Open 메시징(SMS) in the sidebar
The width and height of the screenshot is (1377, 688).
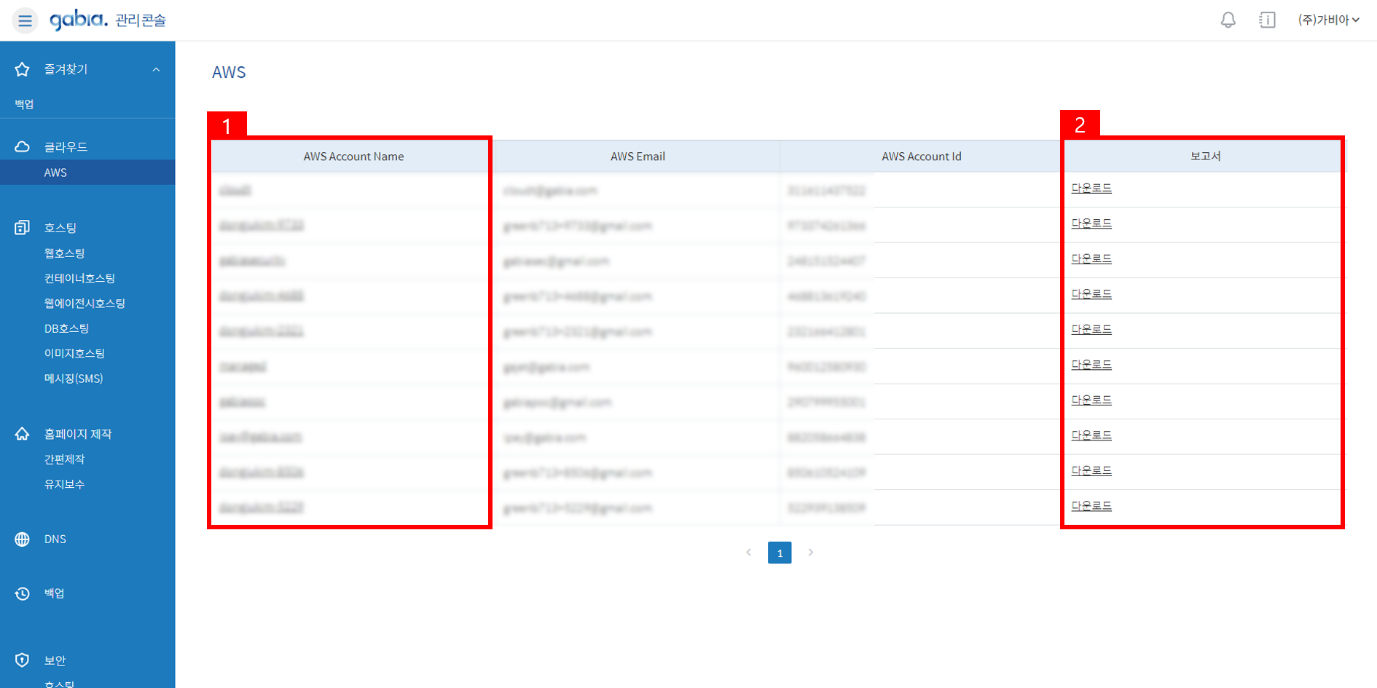73,379
